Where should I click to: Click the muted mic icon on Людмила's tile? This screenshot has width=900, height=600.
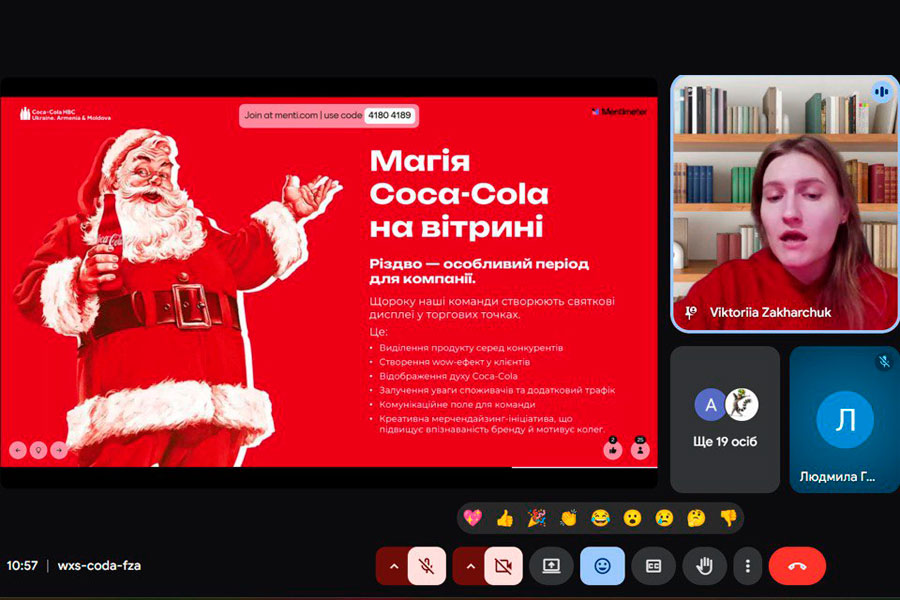tap(885, 361)
